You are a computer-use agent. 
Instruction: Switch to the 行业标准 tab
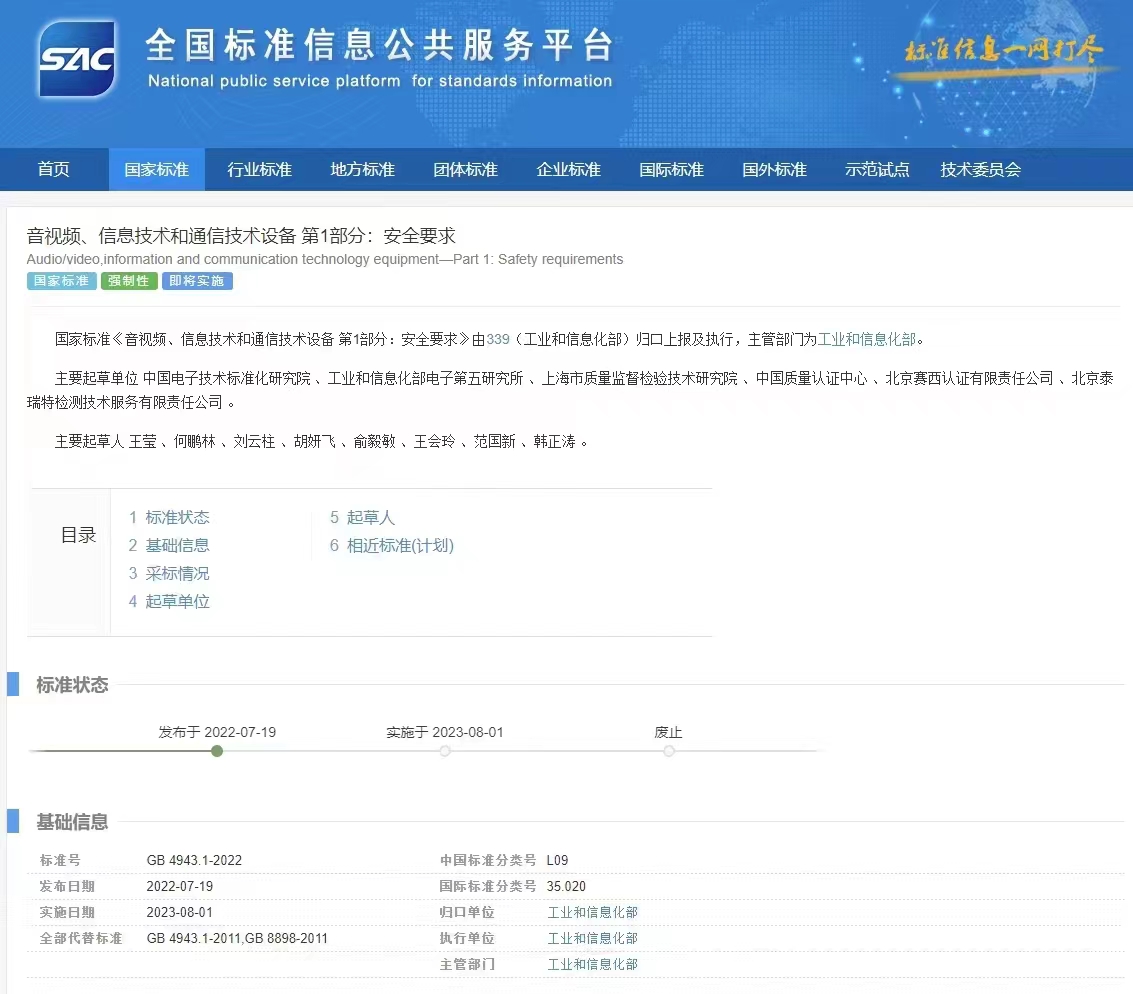258,169
